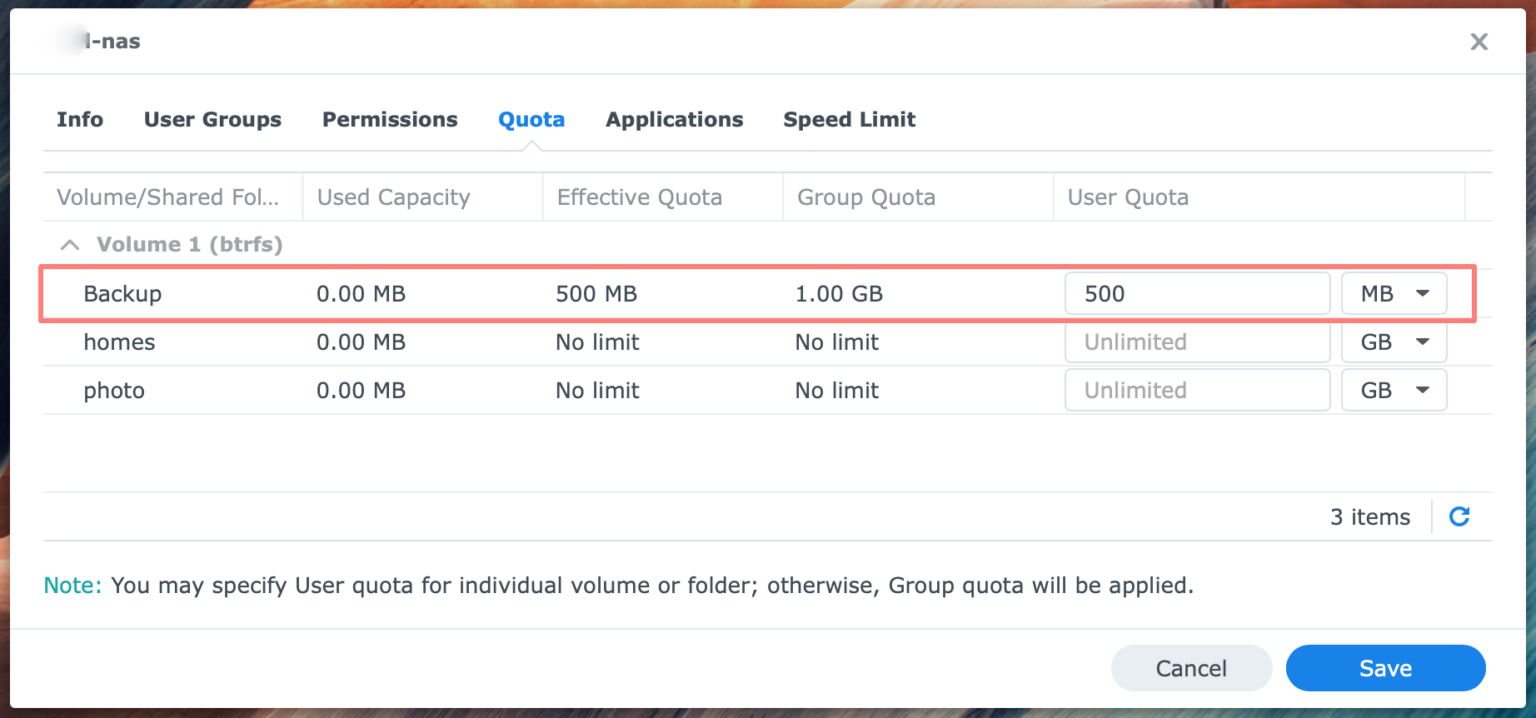
Task: Switch to the Permissions tab
Action: (389, 119)
